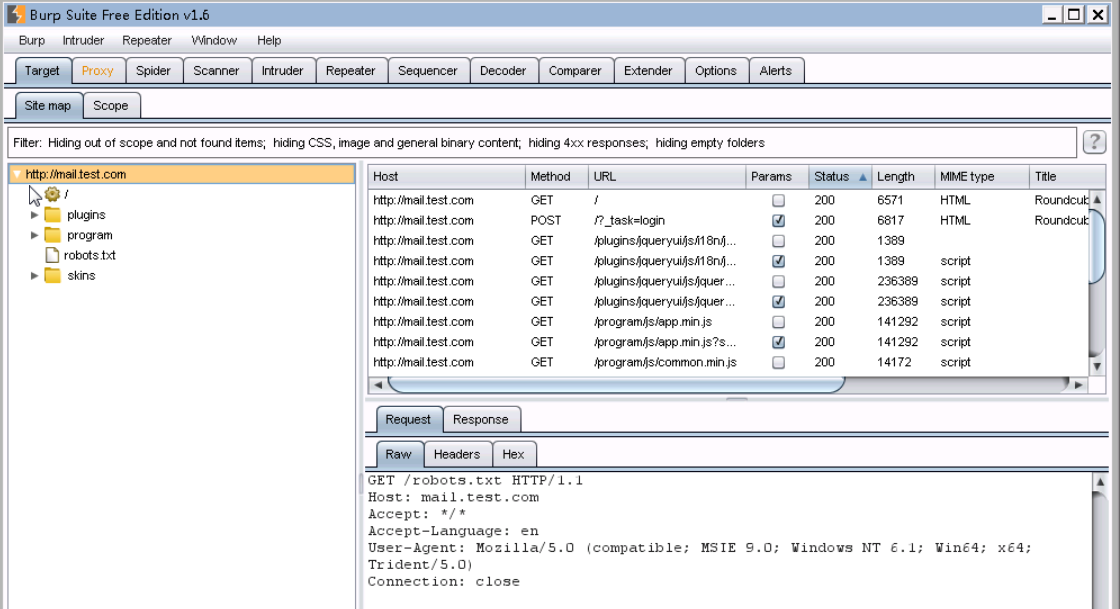The image size is (1120, 609).
Task: Click the table horizontal scrollbar thumb
Action: point(616,385)
